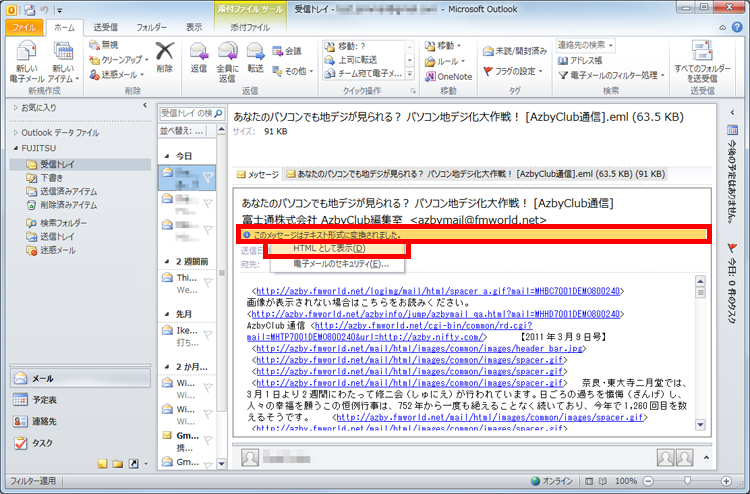Click the 連絡先の検索 contact search box
The height and width of the screenshot is (494, 750).
pyautogui.click(x=585, y=45)
